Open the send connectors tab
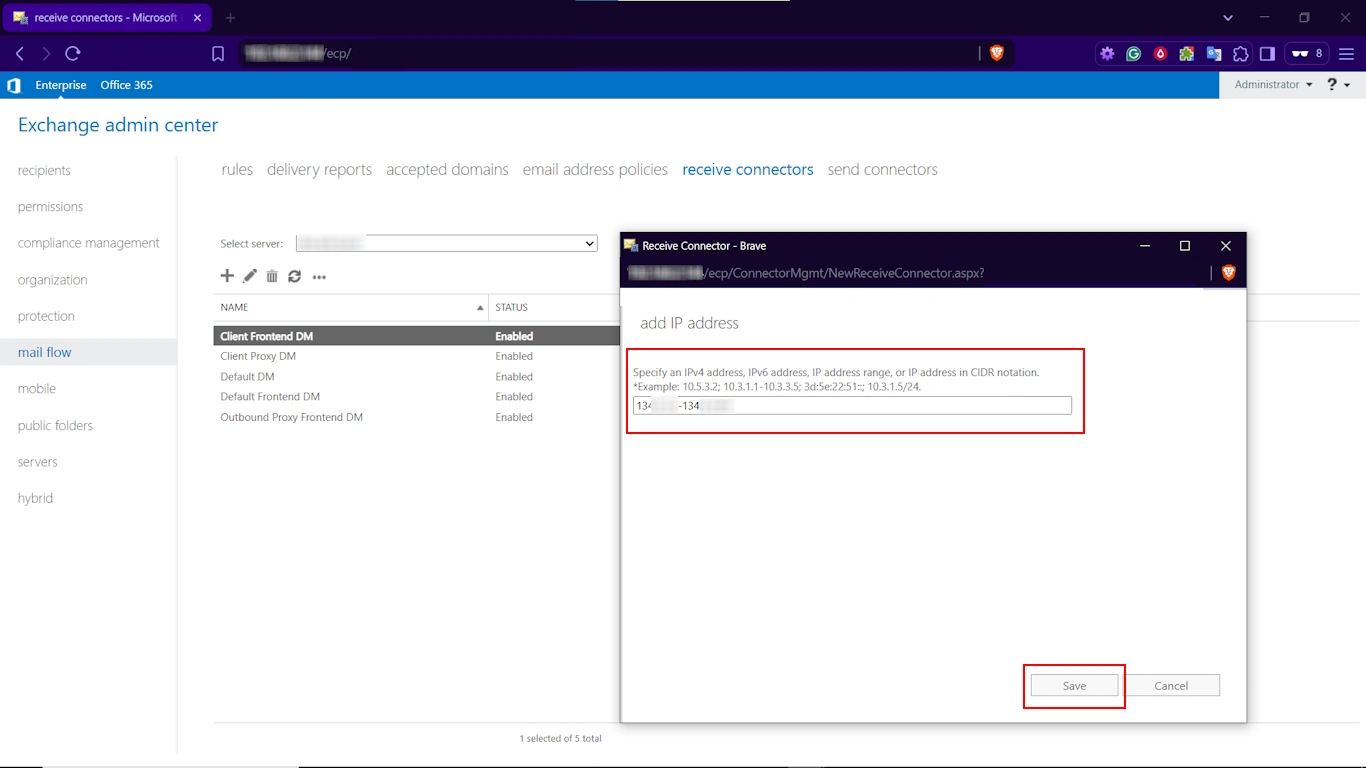The height and width of the screenshot is (768, 1366). (x=883, y=170)
